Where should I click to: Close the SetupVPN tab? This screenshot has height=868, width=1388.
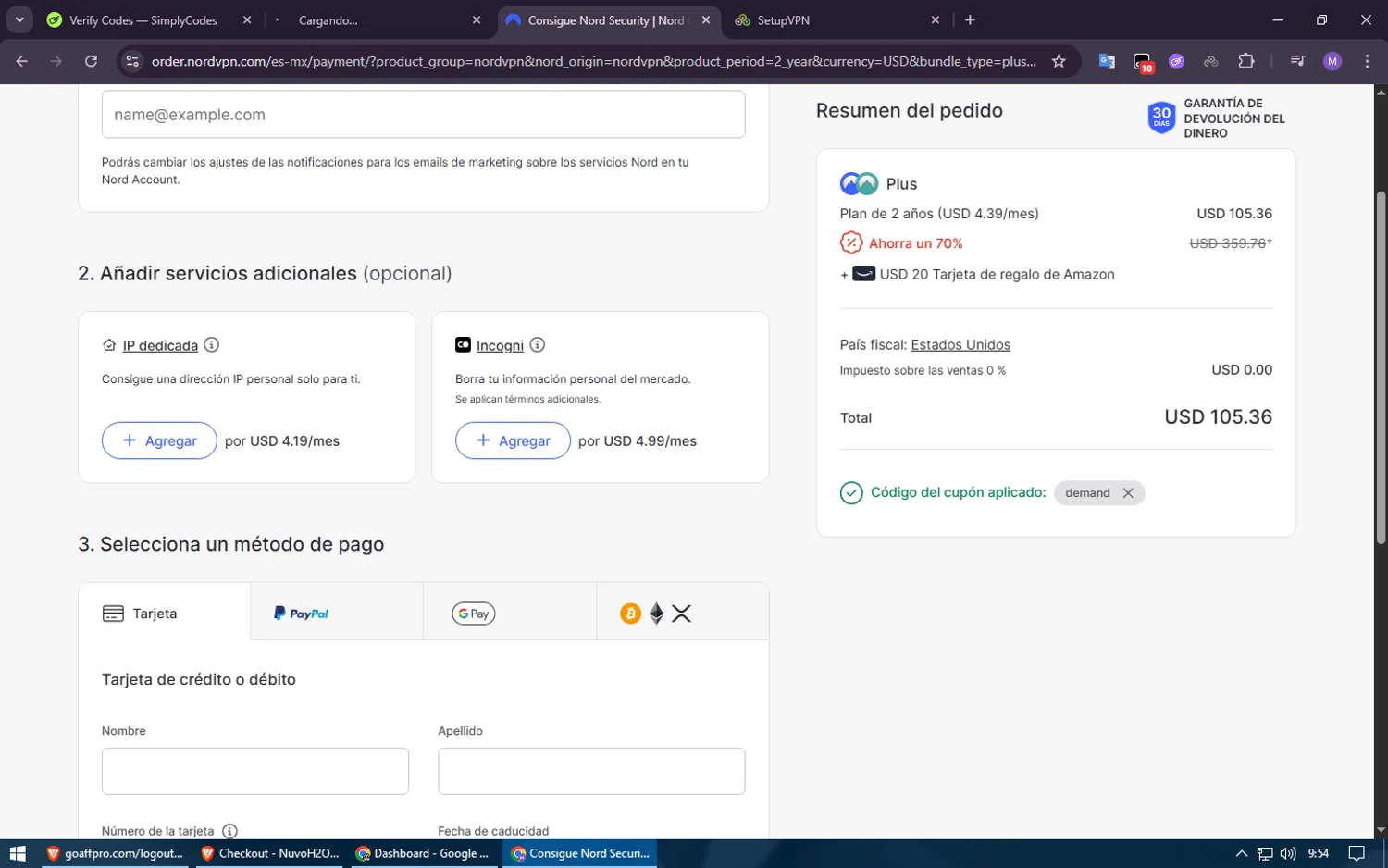click(936, 20)
